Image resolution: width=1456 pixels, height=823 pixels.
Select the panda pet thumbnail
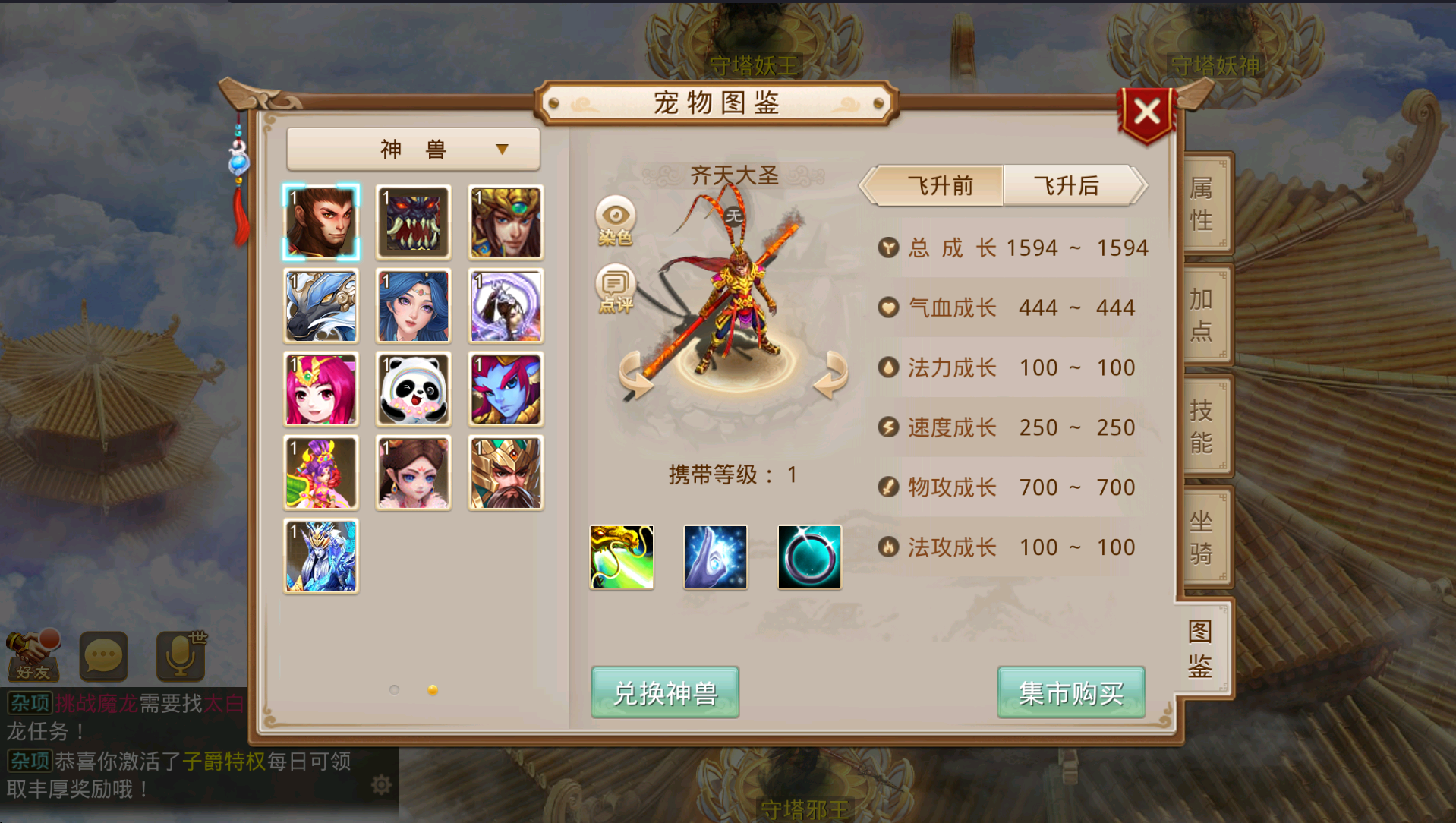point(414,389)
